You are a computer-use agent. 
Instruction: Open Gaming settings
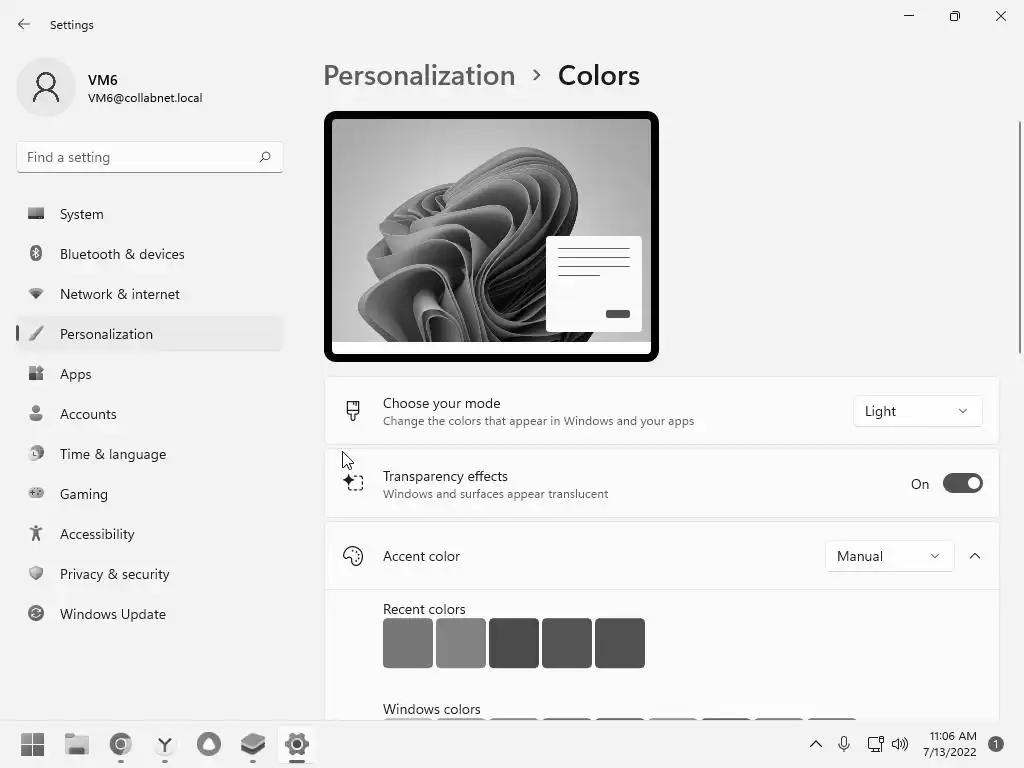coord(150,494)
